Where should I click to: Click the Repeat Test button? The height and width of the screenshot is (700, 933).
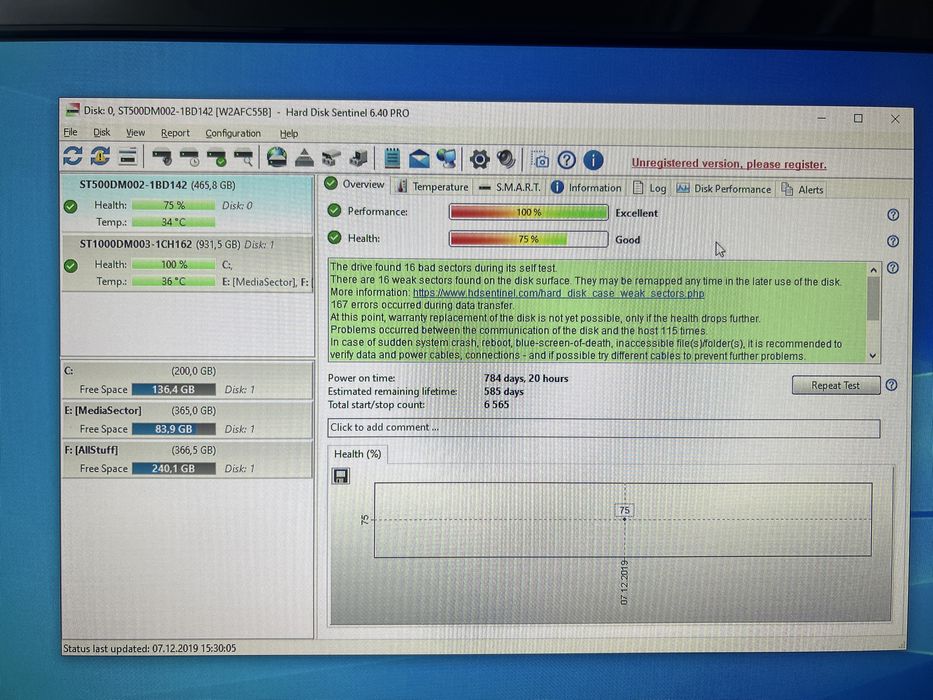(x=835, y=385)
